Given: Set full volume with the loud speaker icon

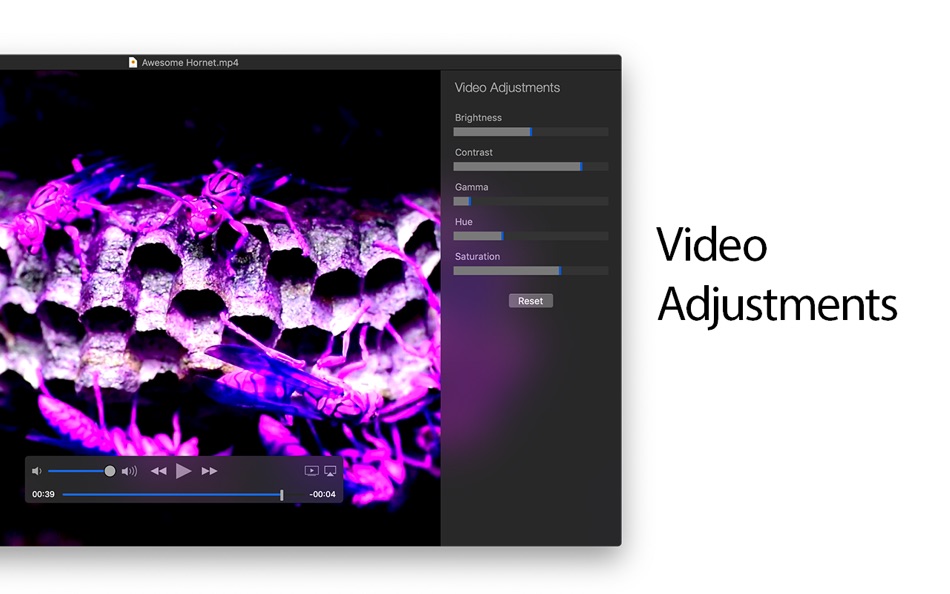Looking at the screenshot, I should click(x=128, y=470).
